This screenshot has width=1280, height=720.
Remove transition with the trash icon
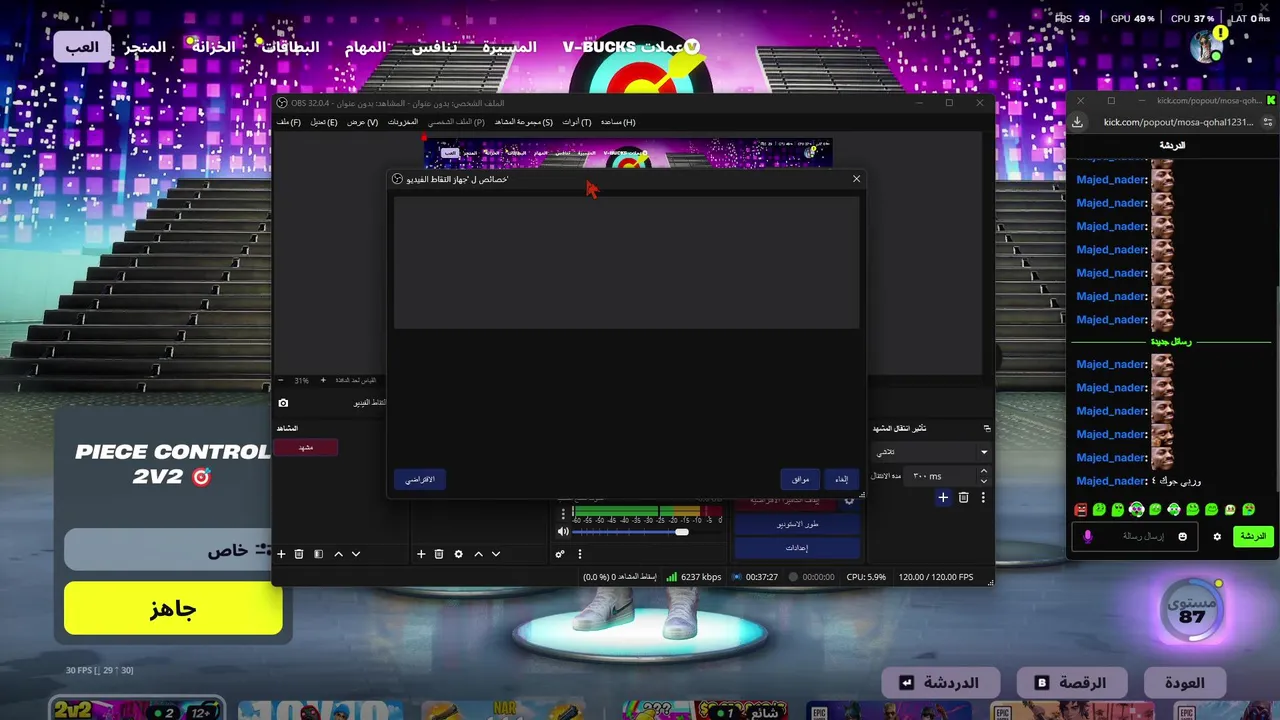coord(963,497)
